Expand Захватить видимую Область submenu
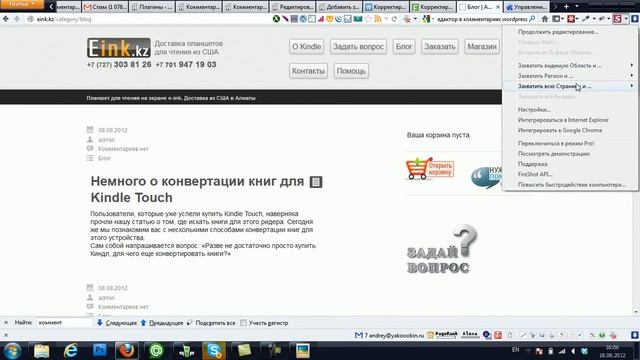Image resolution: width=640 pixels, height=360 pixels. 570,65
